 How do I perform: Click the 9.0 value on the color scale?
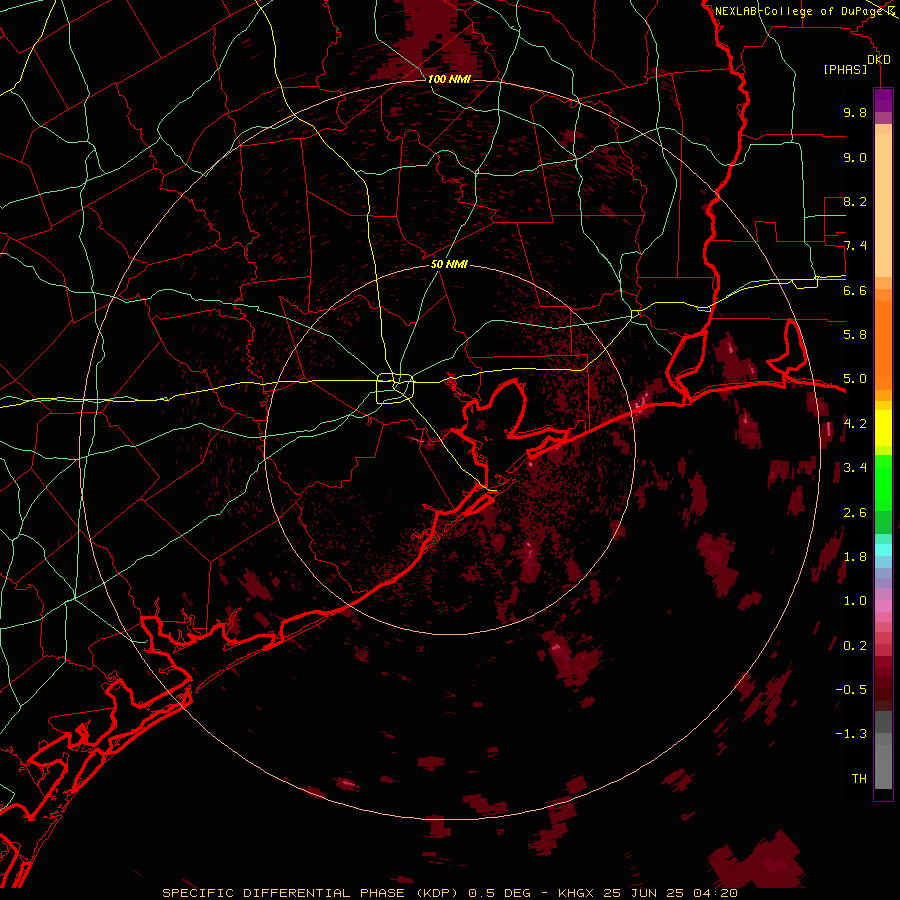point(855,157)
